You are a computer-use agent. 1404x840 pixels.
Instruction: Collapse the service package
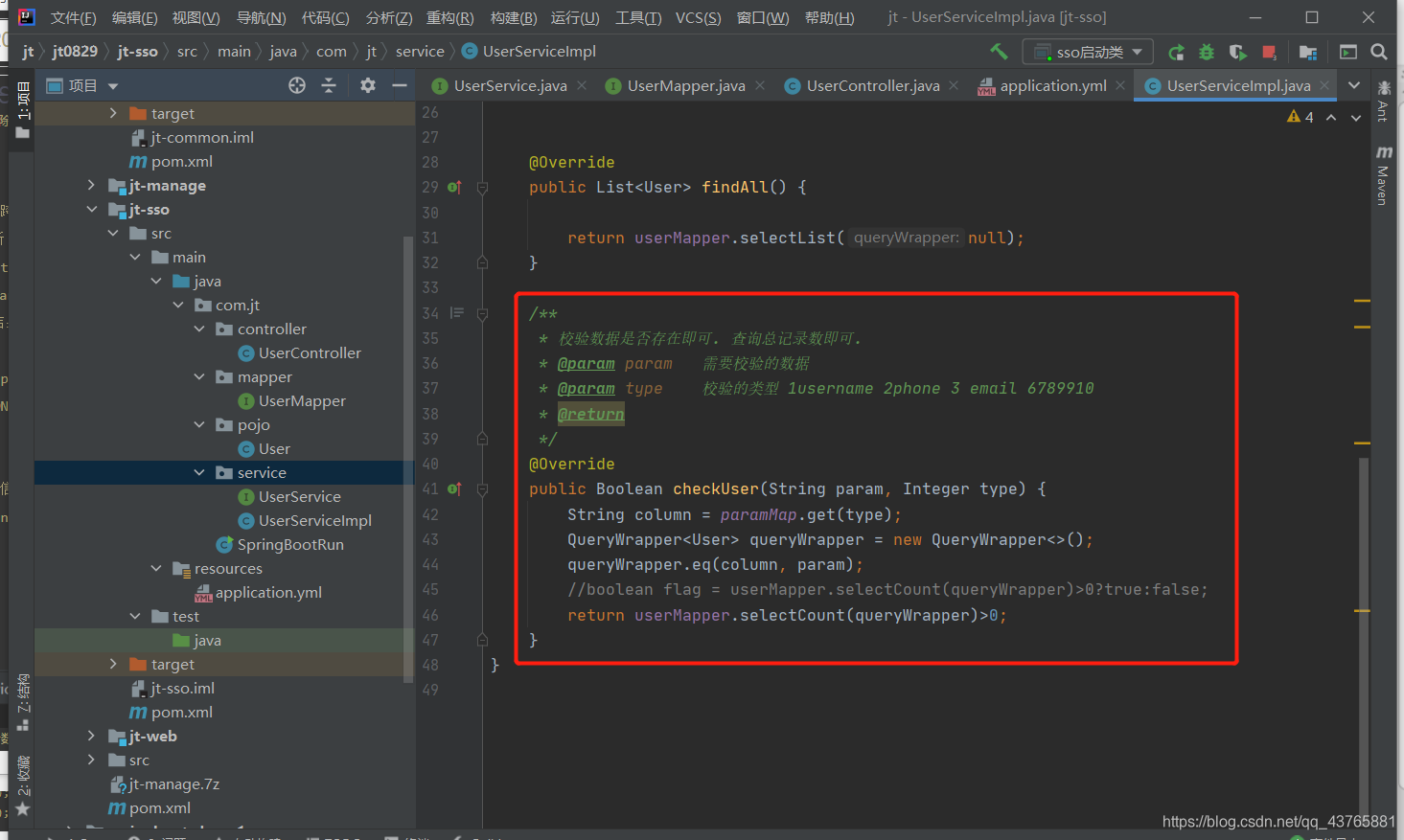199,472
